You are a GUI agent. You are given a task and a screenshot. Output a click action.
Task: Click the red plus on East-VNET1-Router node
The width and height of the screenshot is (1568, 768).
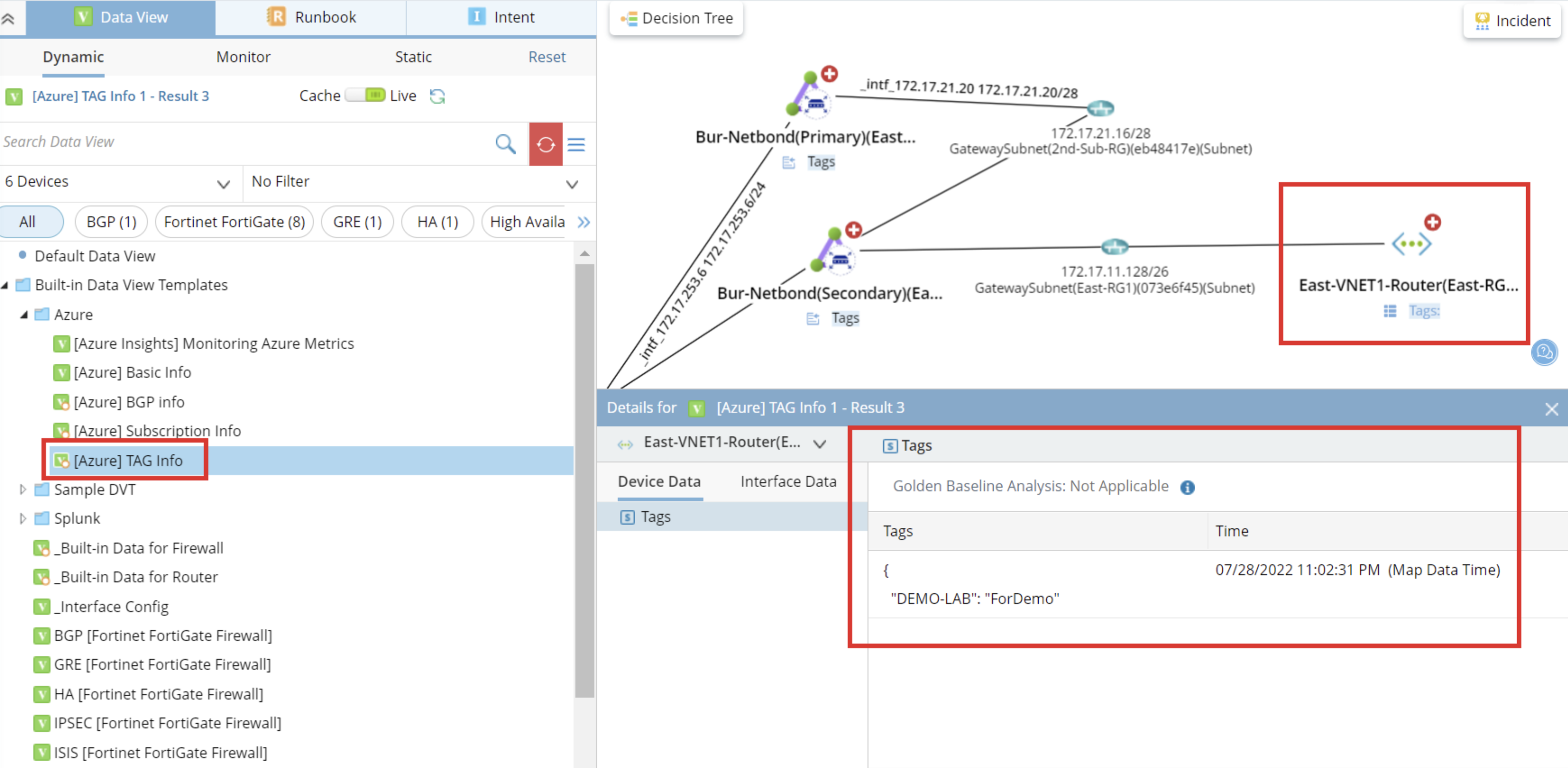1432,222
